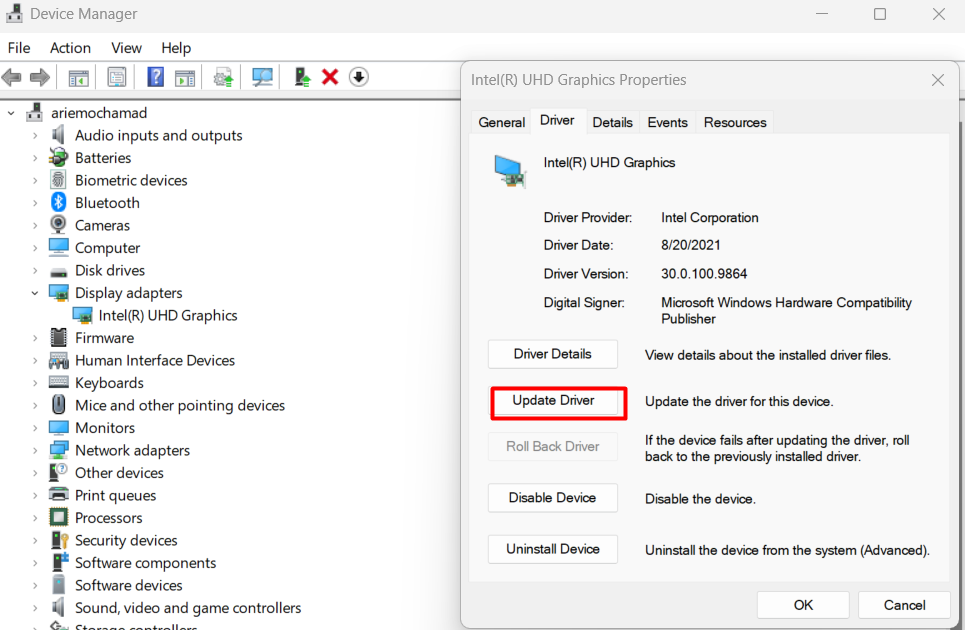Expand the Other devices category

click(x=35, y=473)
